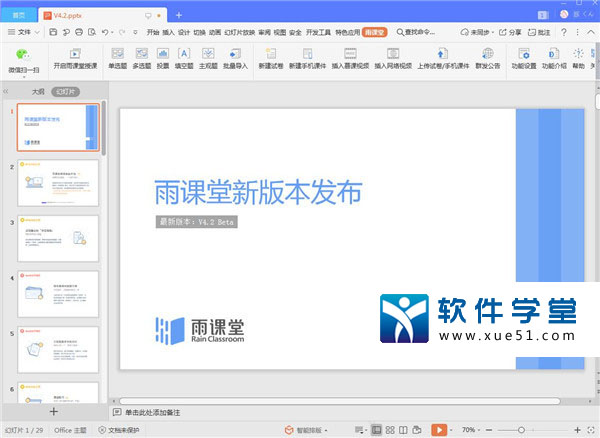Select the V4.2.pptx document tab
The height and width of the screenshot is (438, 600).
tap(103, 16)
